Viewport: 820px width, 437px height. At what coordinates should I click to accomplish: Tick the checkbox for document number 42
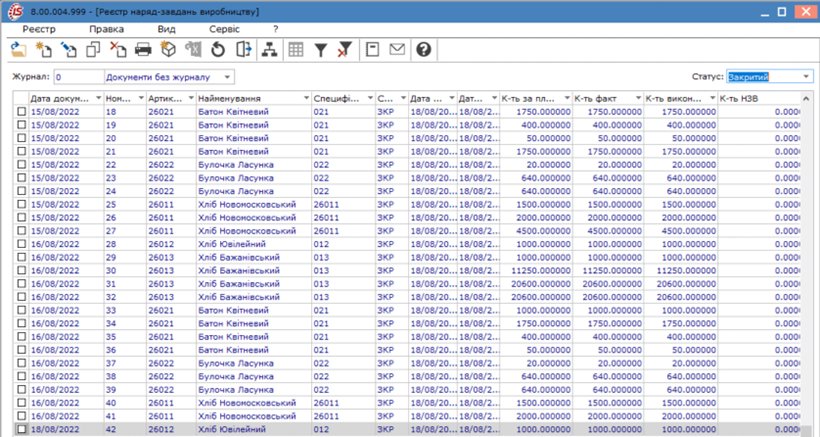tap(21, 429)
